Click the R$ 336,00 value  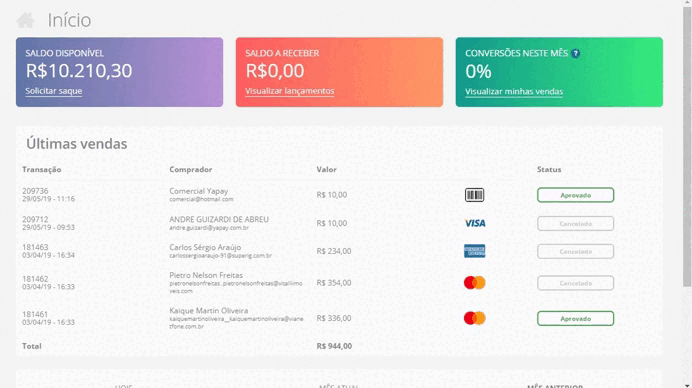coord(334,318)
